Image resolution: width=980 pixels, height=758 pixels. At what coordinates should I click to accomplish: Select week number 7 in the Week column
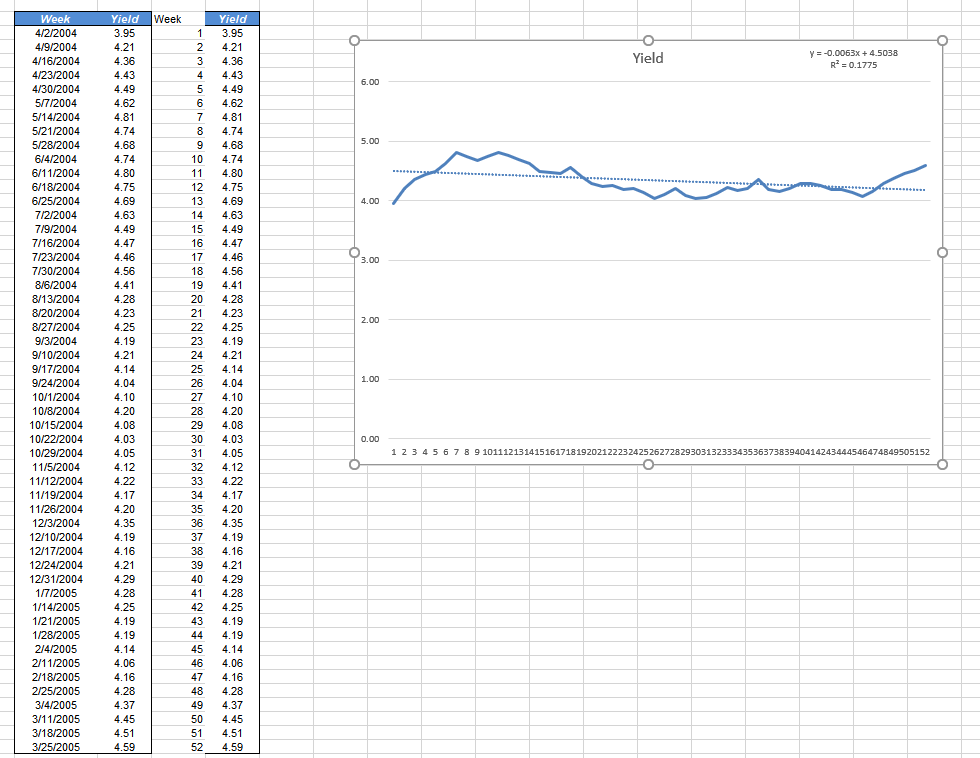point(178,117)
